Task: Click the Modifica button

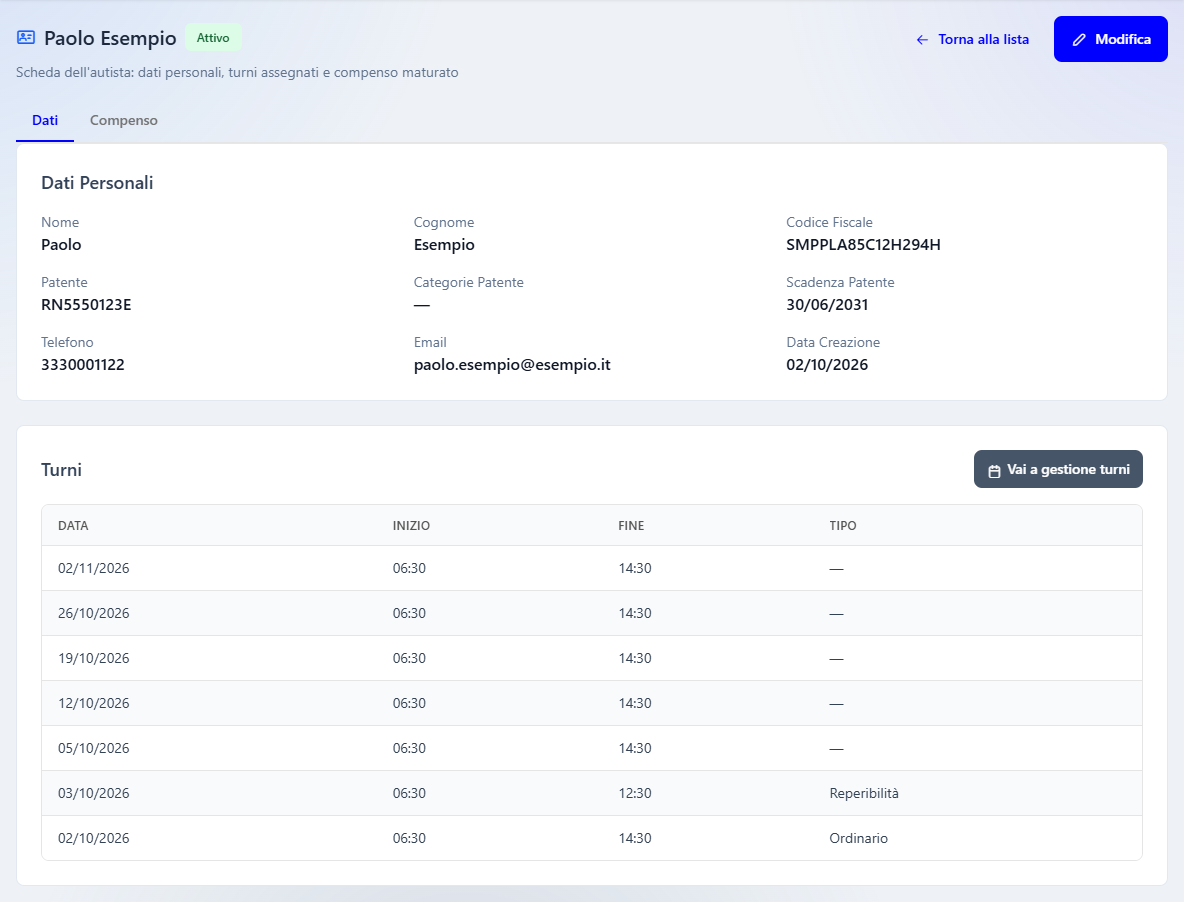Action: coord(1110,39)
